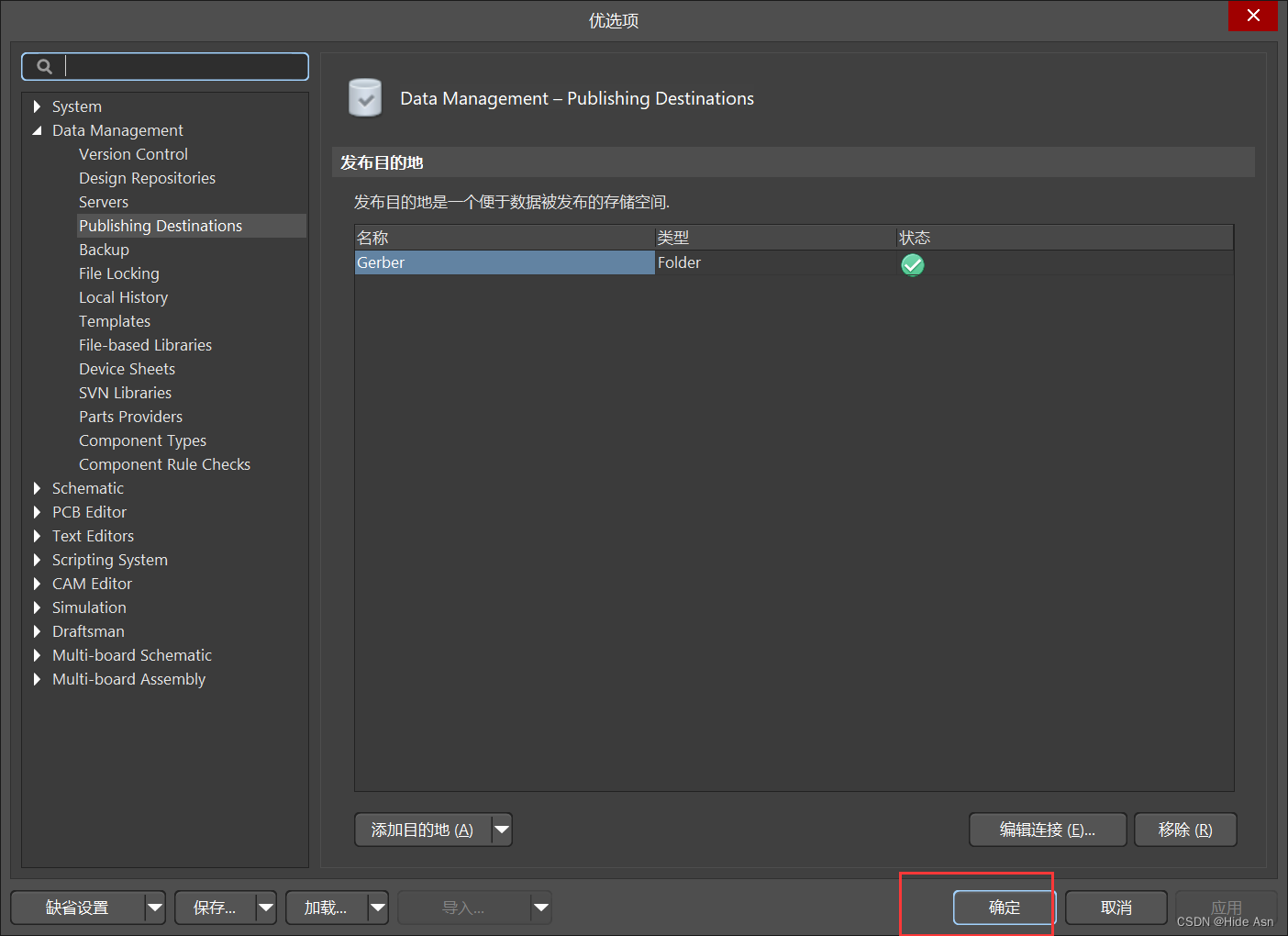The height and width of the screenshot is (936, 1288).
Task: Open the Backup settings page
Action: point(104,250)
